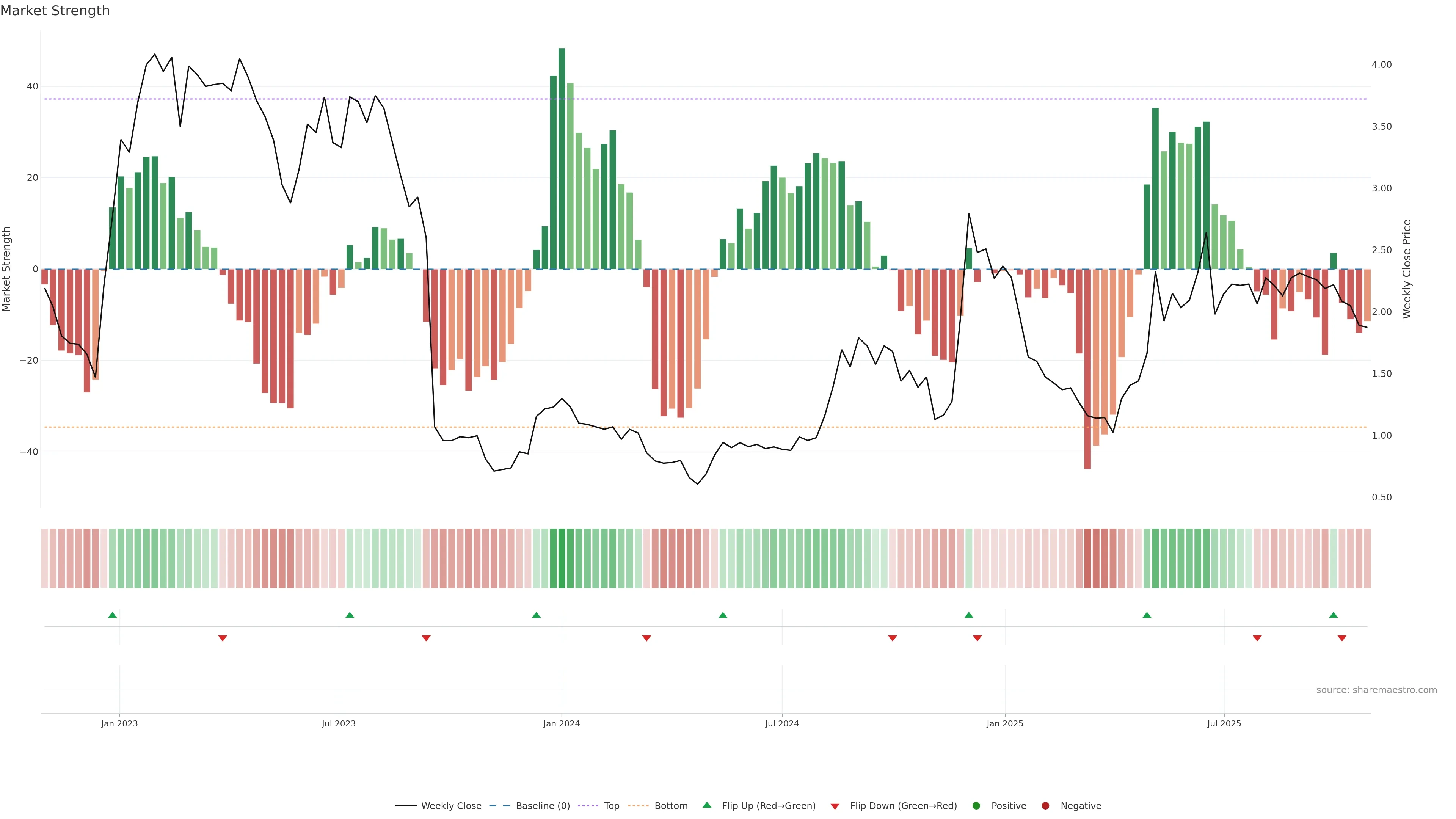Click the last red flip-down triangle on far right
The height and width of the screenshot is (819, 1456).
(x=1342, y=638)
